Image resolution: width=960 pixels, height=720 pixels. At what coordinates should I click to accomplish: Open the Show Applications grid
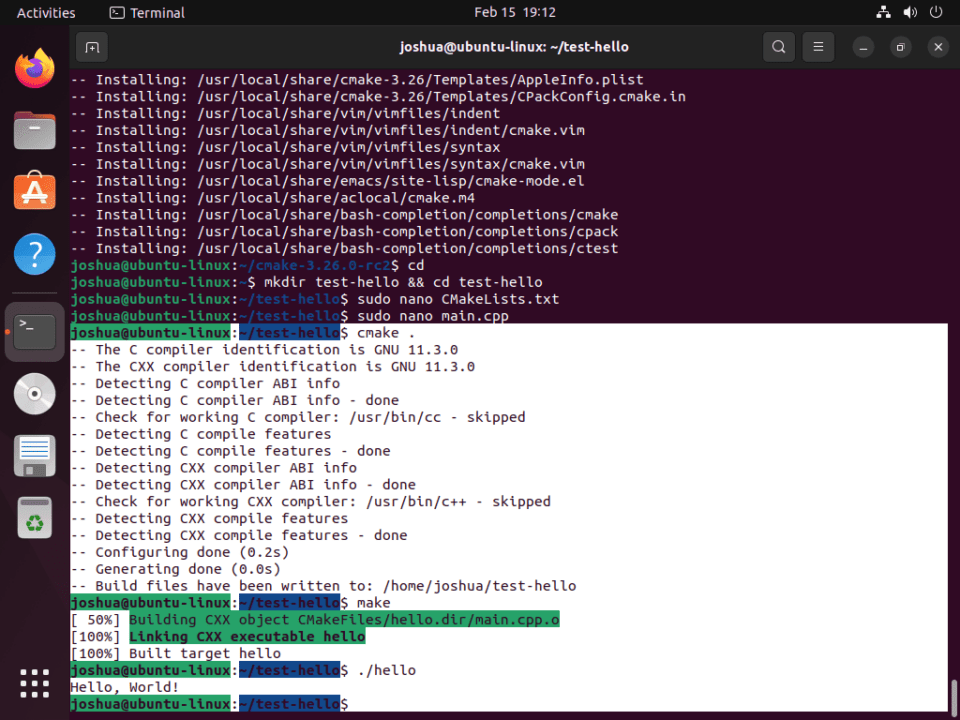[34, 683]
